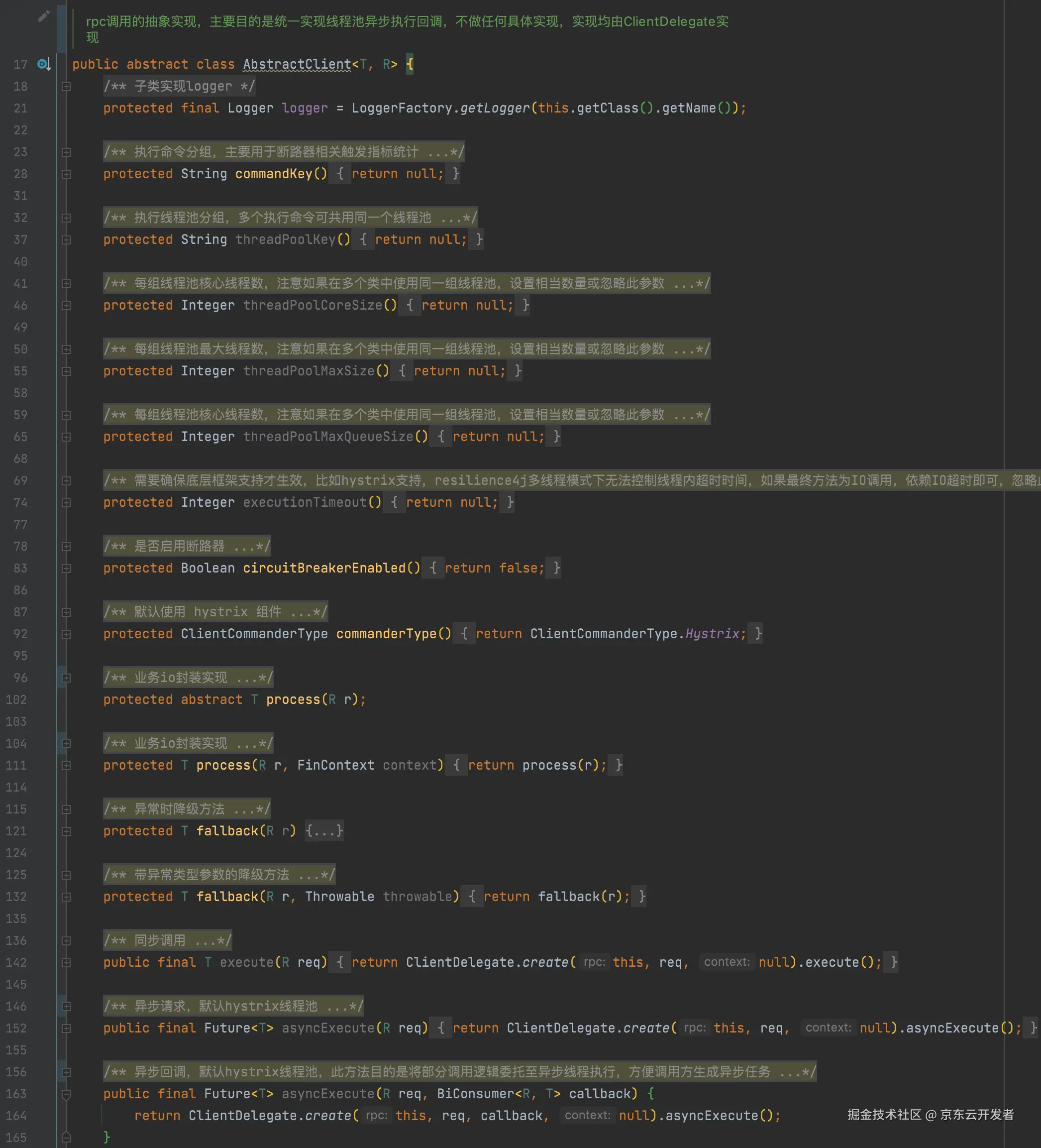
Task: Click fold end marker on line 165
Action: pyautogui.click(x=66, y=1137)
